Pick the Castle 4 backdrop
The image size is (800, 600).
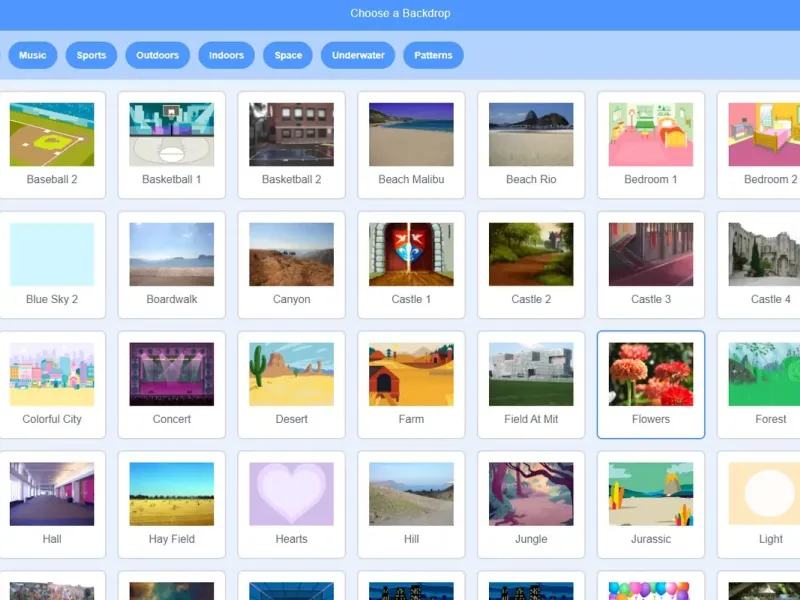760,265
